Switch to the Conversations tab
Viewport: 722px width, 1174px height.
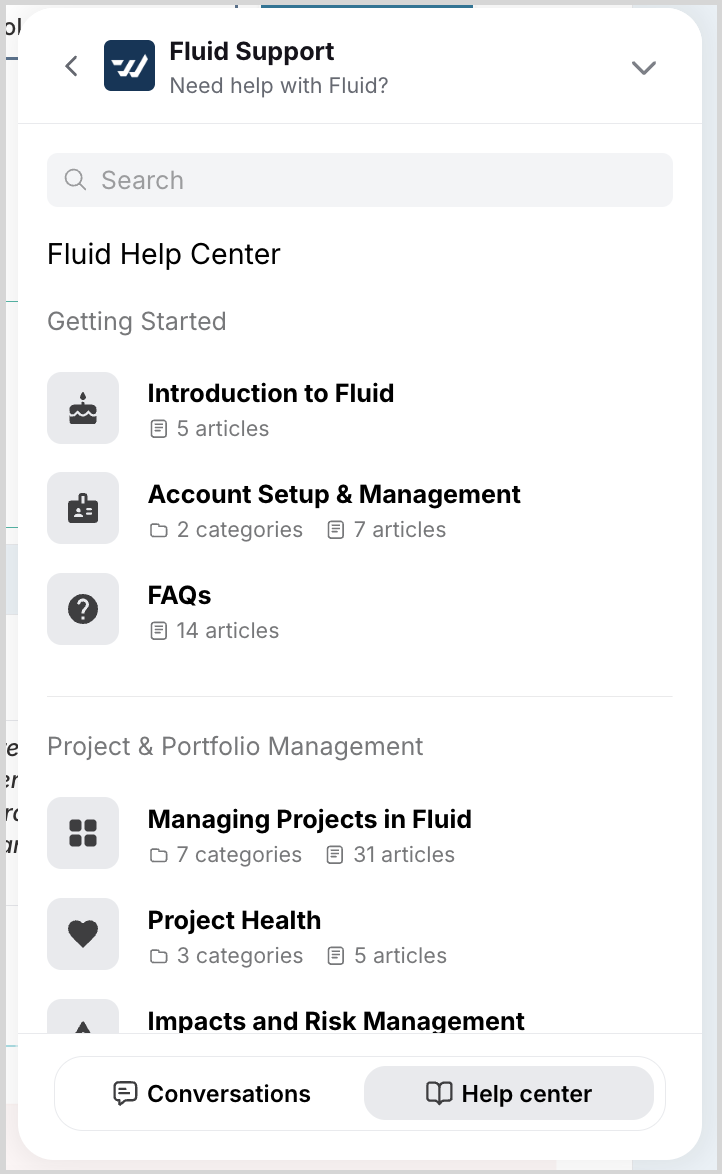click(212, 1093)
